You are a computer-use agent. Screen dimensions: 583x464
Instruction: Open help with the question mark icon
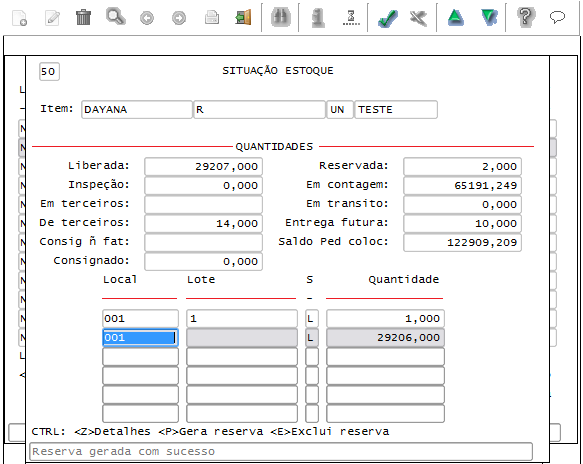tap(525, 17)
